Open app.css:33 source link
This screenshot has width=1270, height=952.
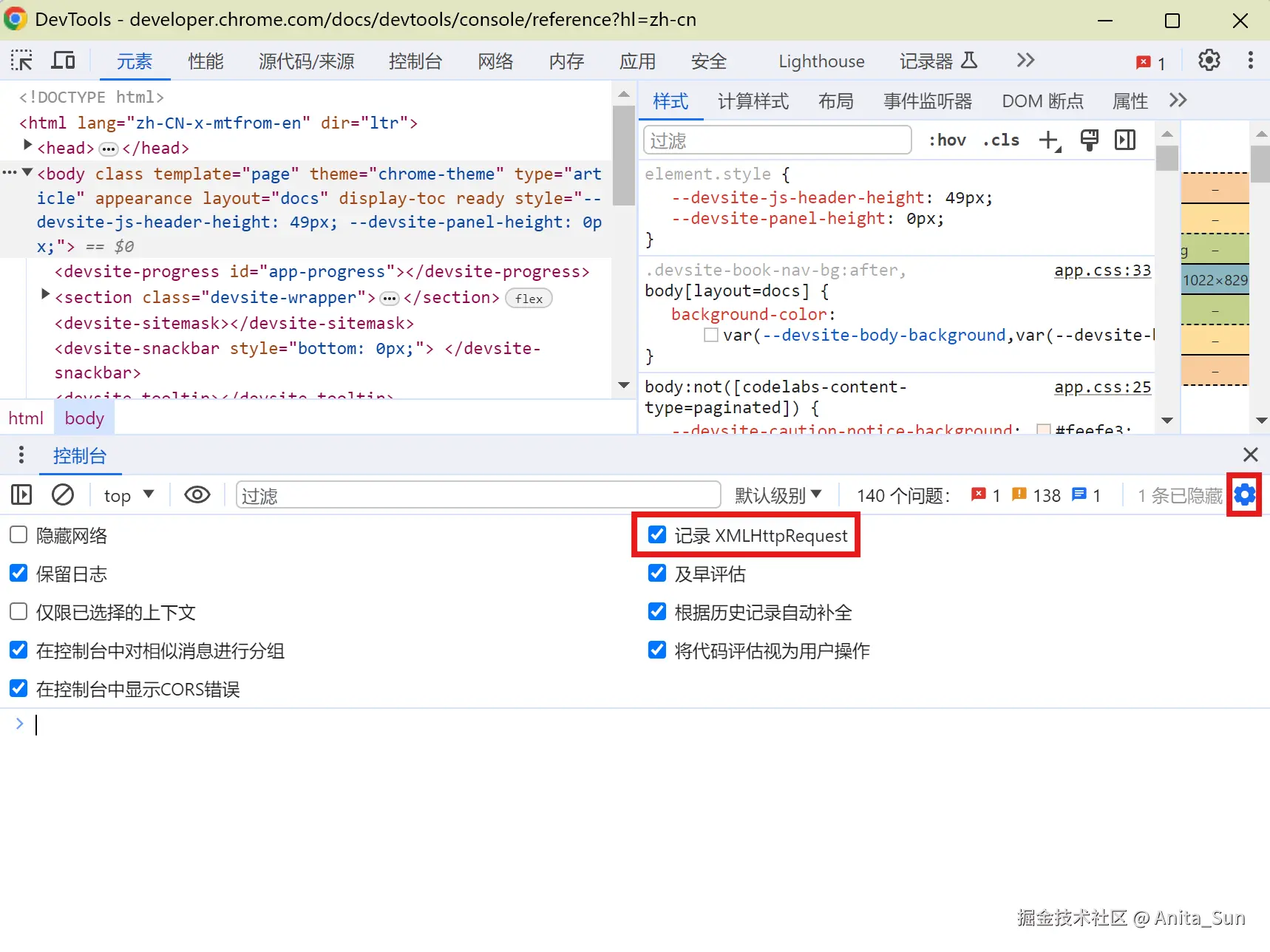(x=1103, y=271)
